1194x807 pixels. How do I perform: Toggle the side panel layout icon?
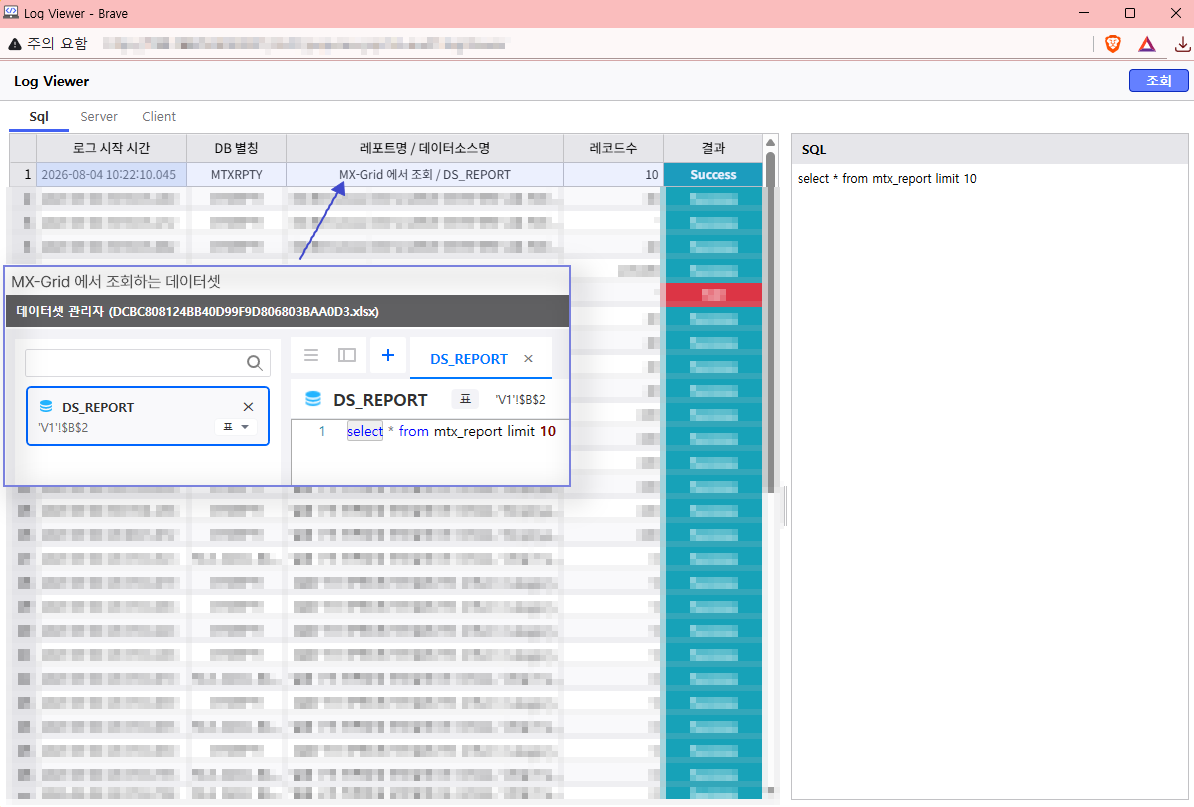tap(346, 355)
